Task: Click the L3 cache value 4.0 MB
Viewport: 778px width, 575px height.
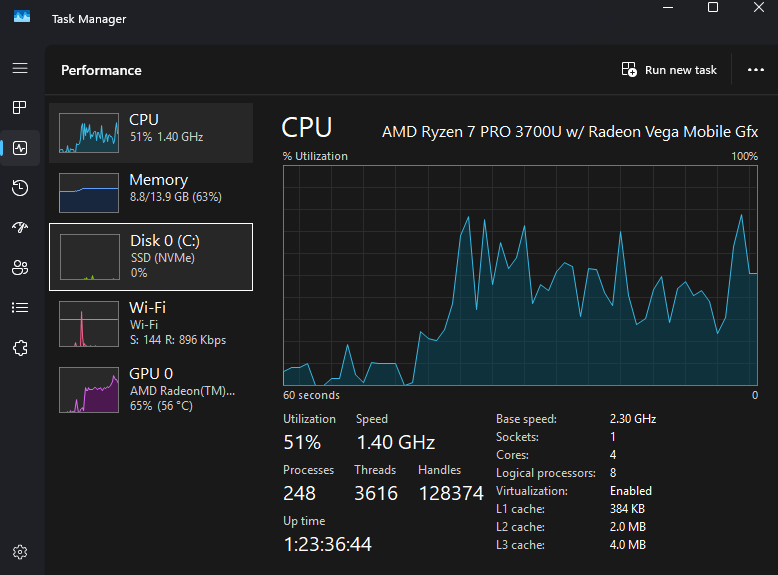Action: 628,545
